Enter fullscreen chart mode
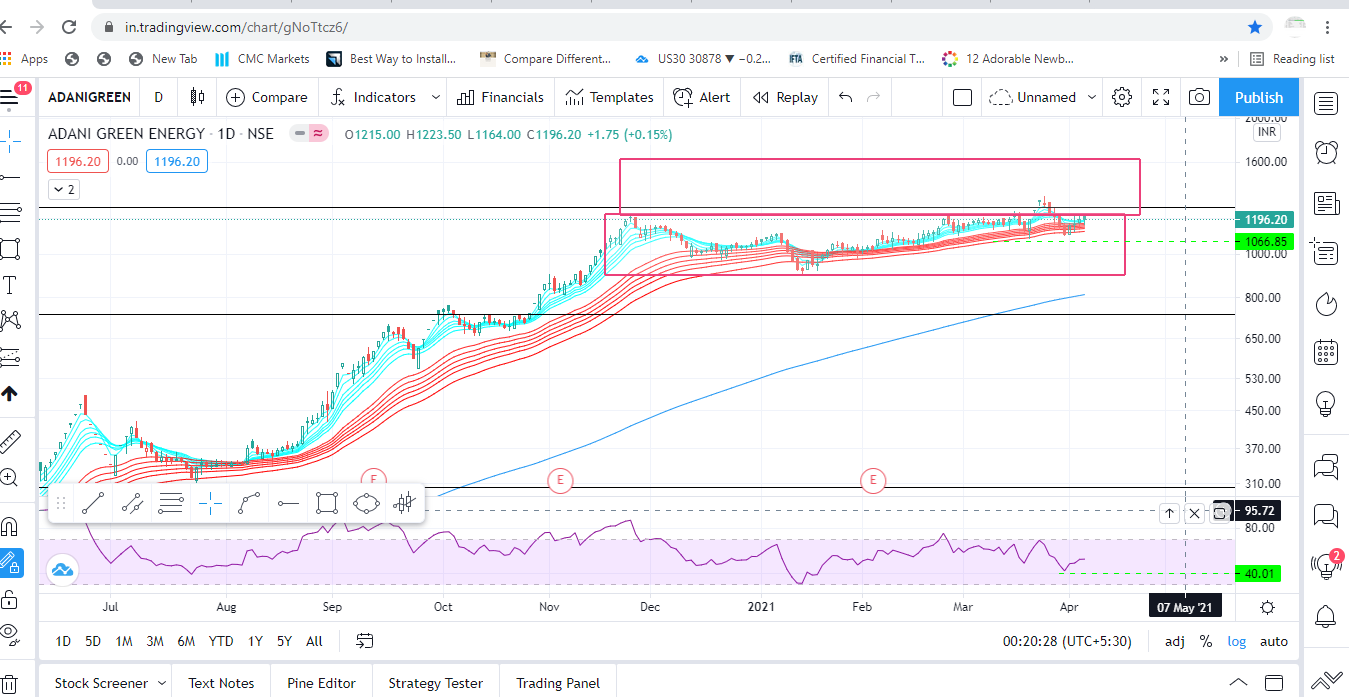This screenshot has height=697, width=1349. (x=1161, y=97)
